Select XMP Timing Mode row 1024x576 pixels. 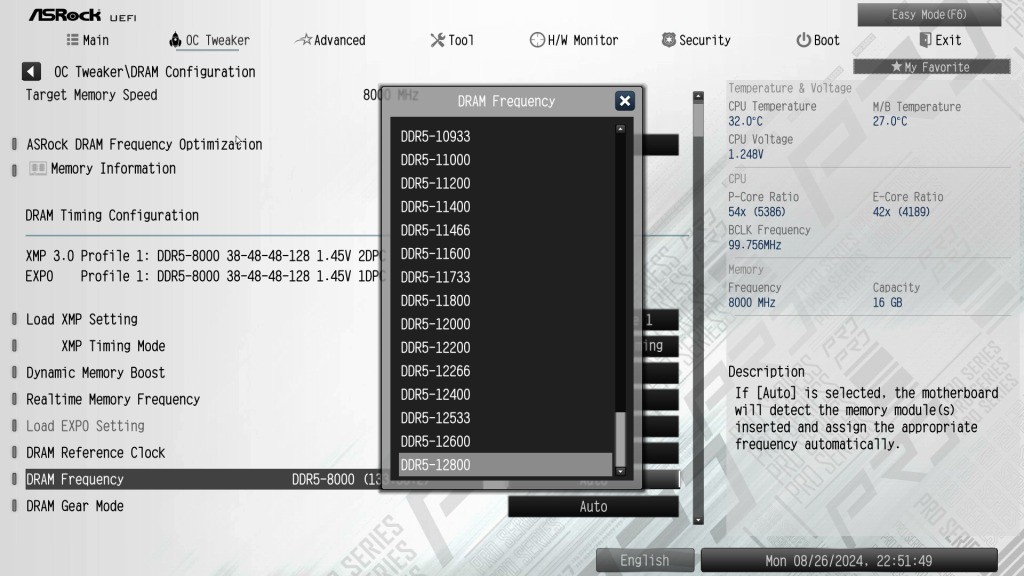click(113, 345)
